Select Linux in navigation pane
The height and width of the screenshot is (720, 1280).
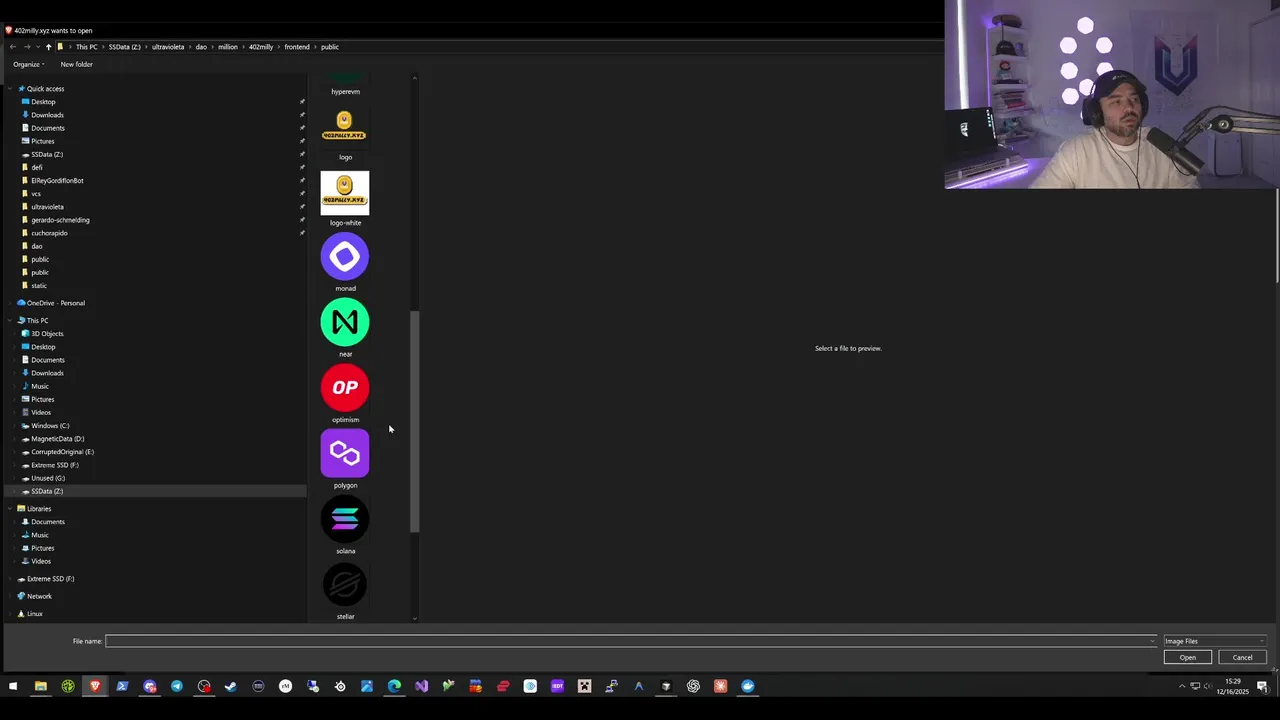[x=34, y=614]
